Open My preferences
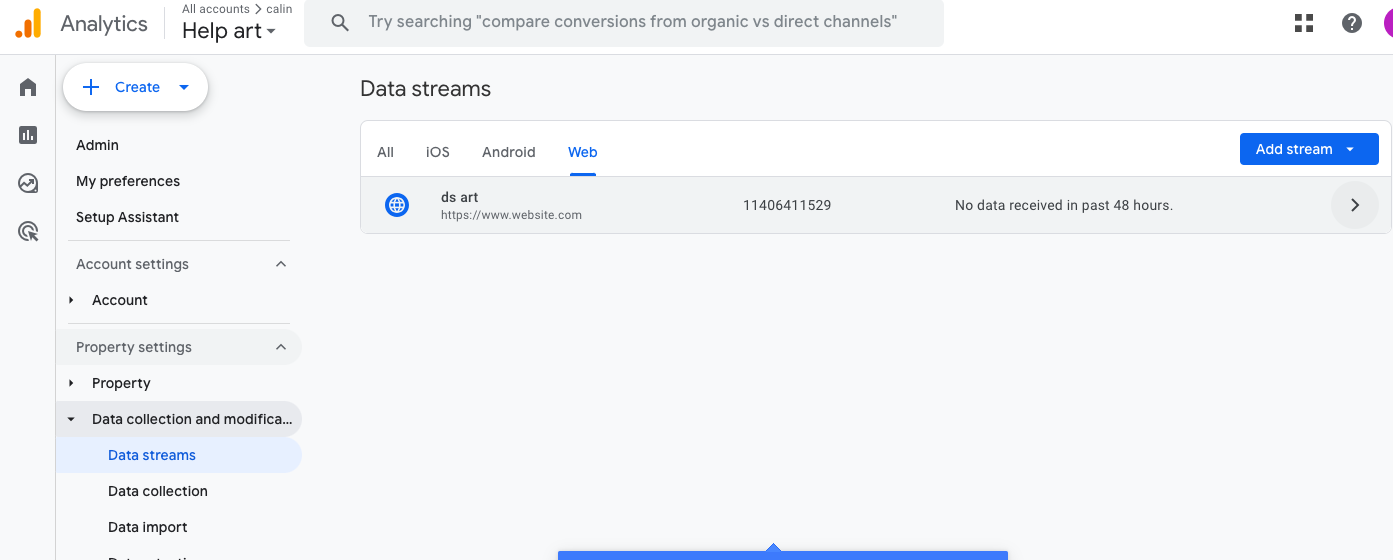The width and height of the screenshot is (1393, 560). point(128,181)
